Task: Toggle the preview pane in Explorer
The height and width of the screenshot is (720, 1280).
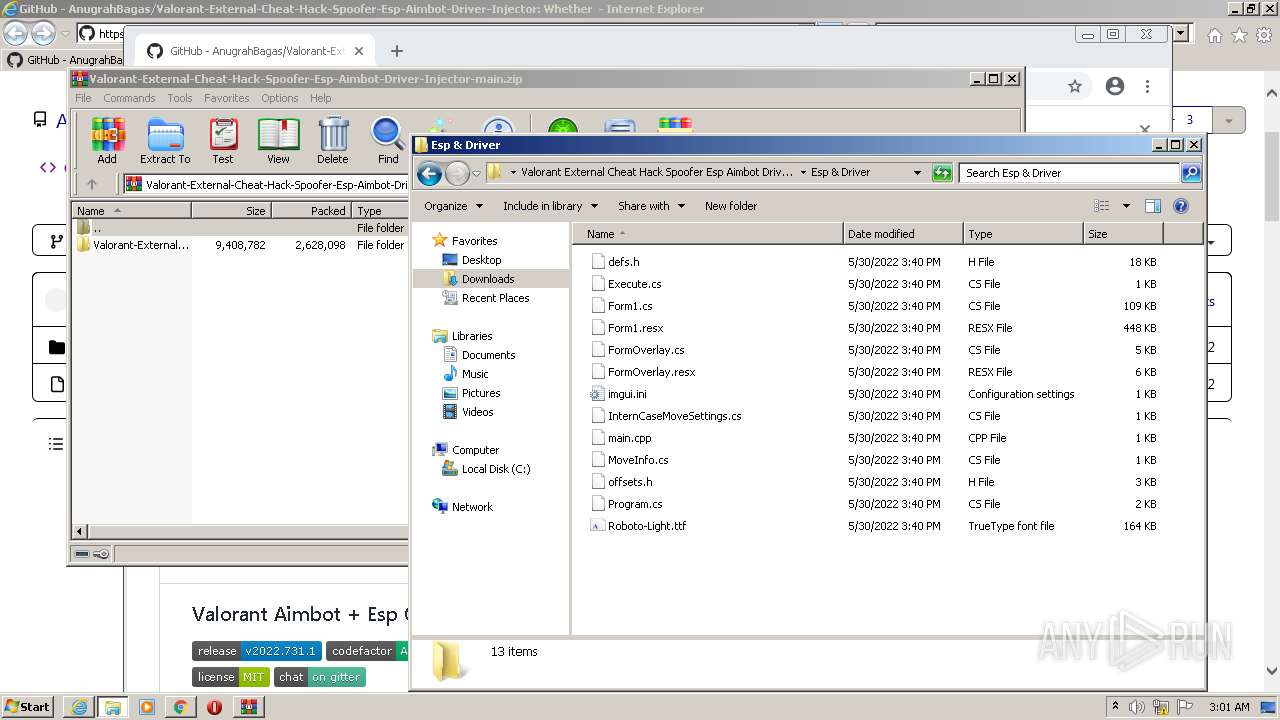Action: 1153,206
